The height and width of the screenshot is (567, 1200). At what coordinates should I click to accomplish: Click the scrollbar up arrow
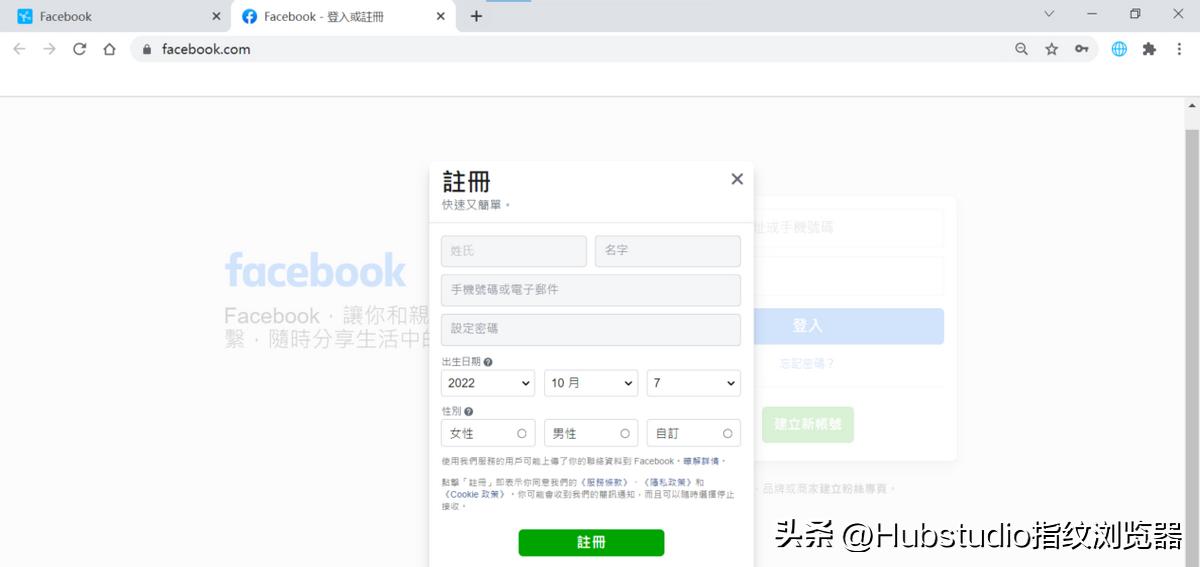tap(1192, 105)
